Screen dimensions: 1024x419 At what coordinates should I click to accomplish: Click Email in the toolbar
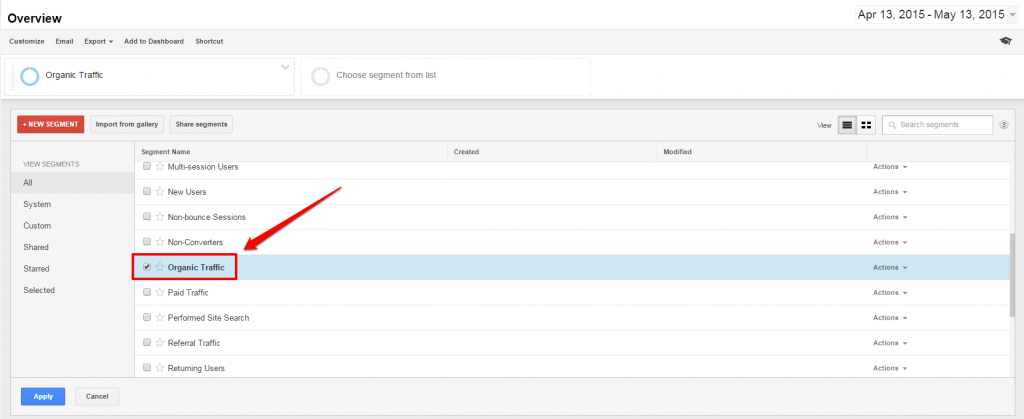coord(64,41)
